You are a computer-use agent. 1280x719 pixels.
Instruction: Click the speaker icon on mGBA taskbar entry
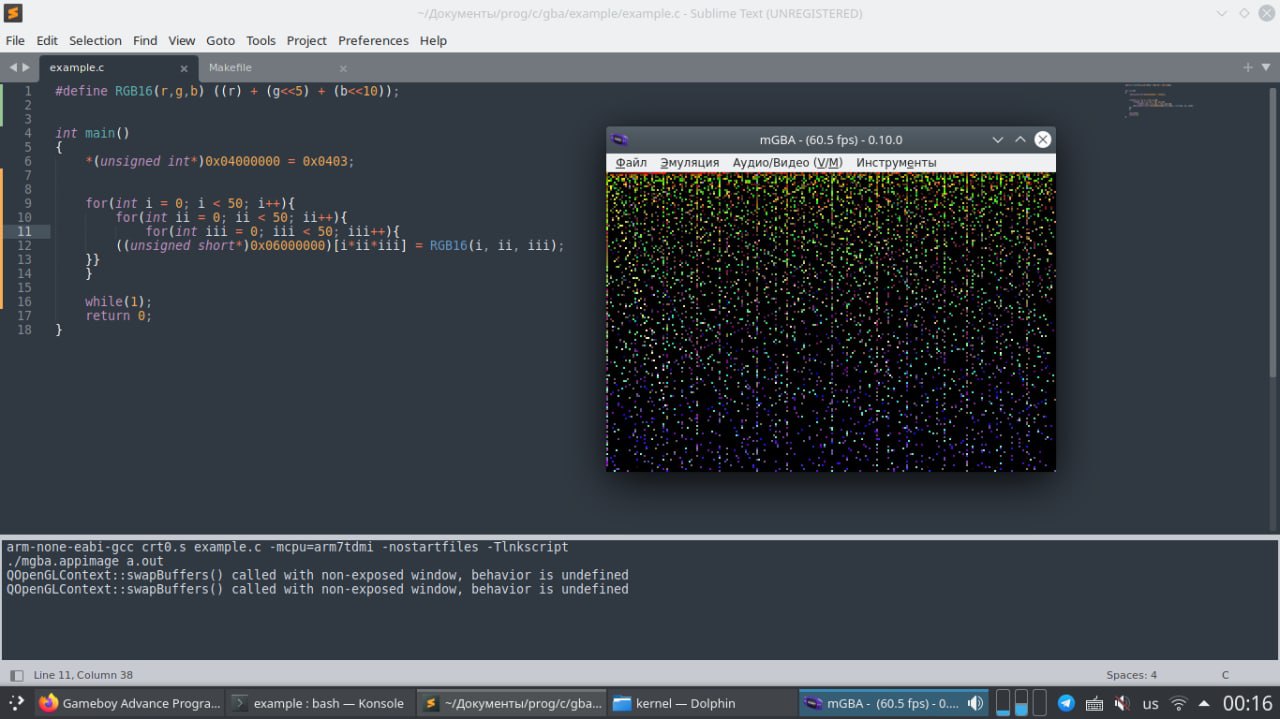pos(975,703)
